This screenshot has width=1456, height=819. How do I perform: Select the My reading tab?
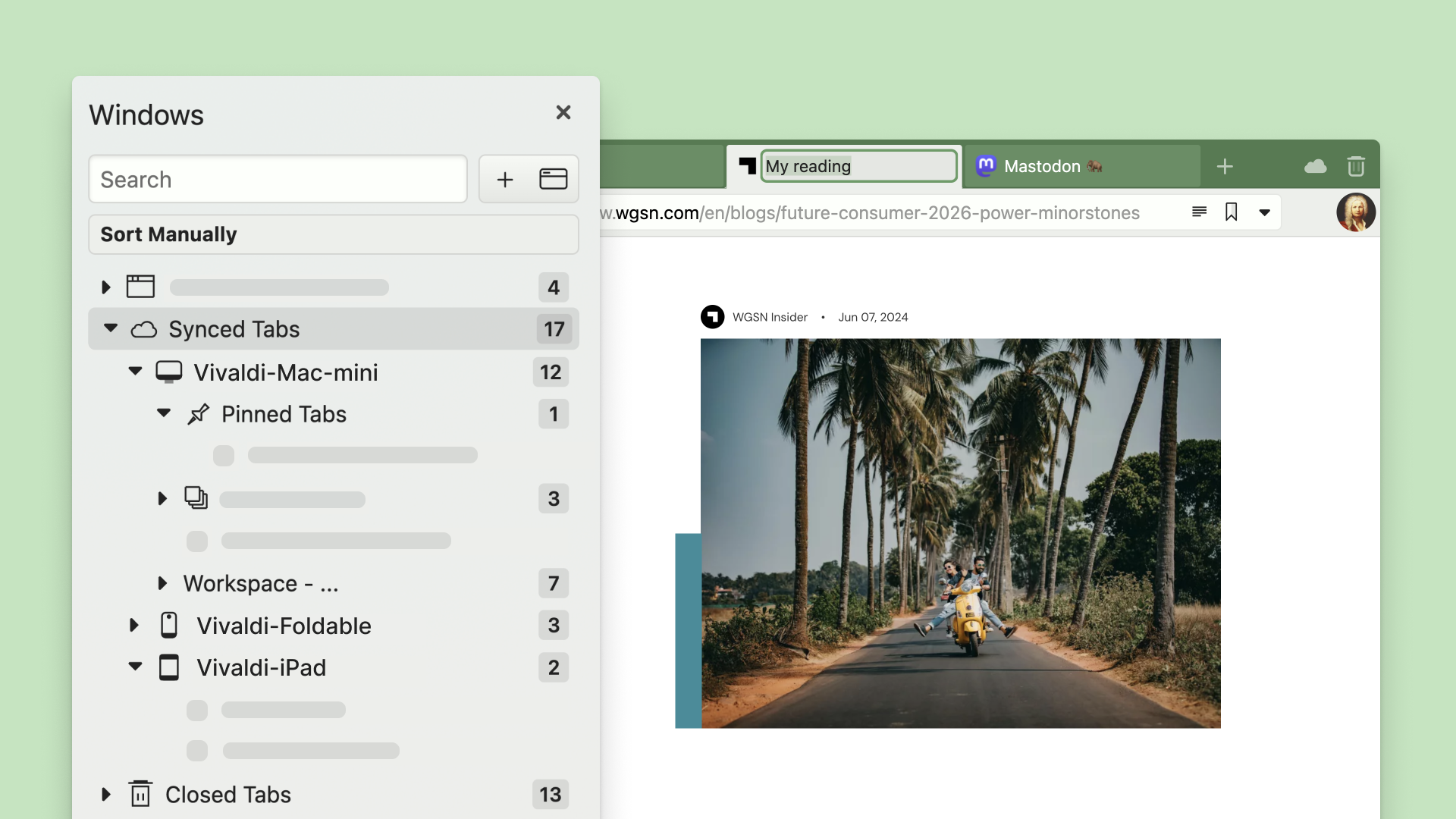tap(843, 166)
